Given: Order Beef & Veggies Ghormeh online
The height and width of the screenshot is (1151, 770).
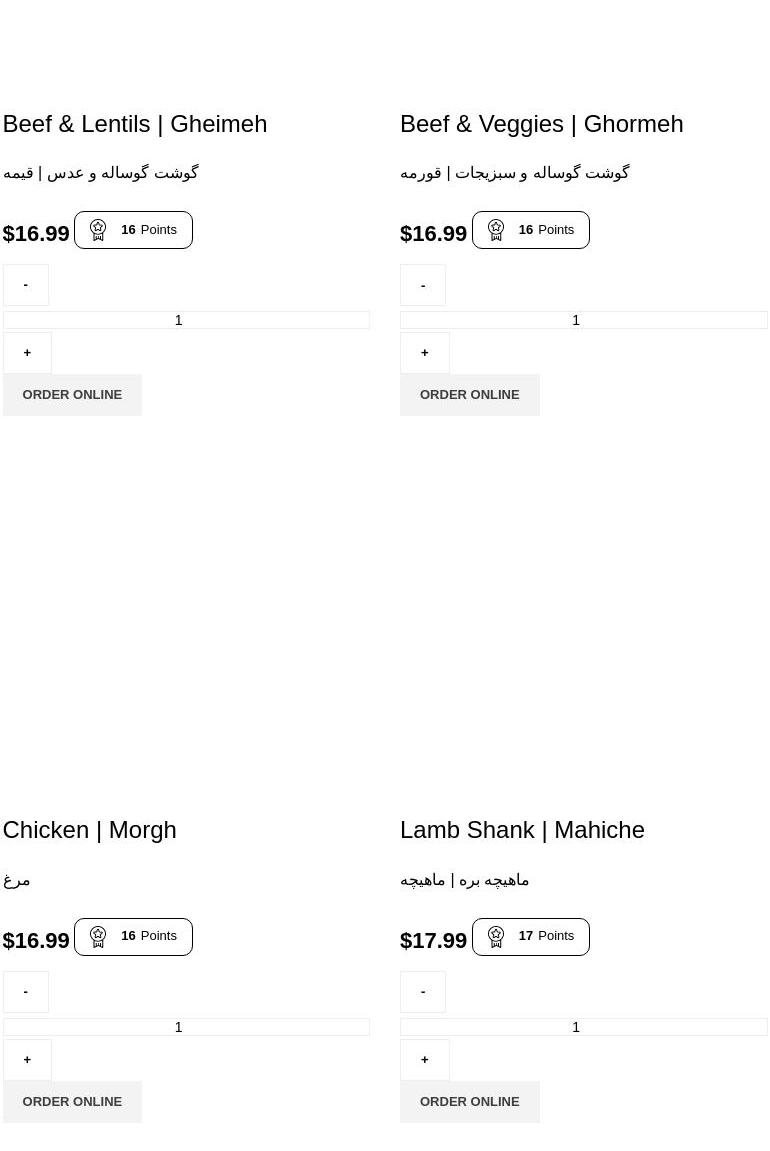Looking at the screenshot, I should [x=470, y=395].
